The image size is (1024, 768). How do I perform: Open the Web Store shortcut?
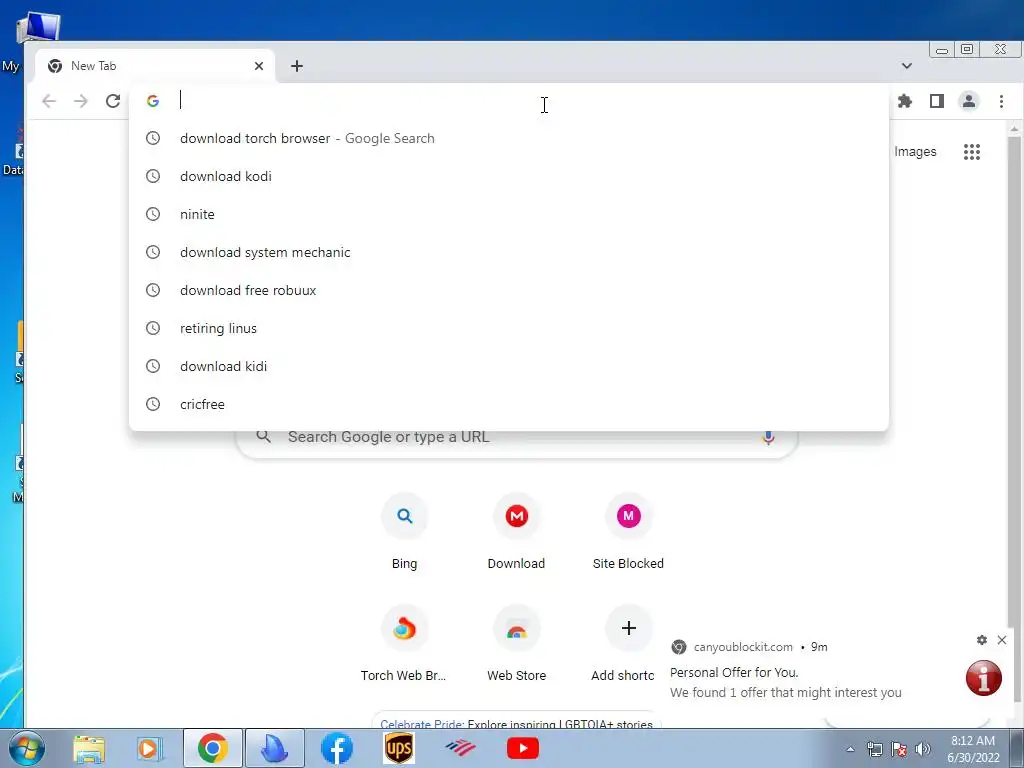[x=516, y=645]
